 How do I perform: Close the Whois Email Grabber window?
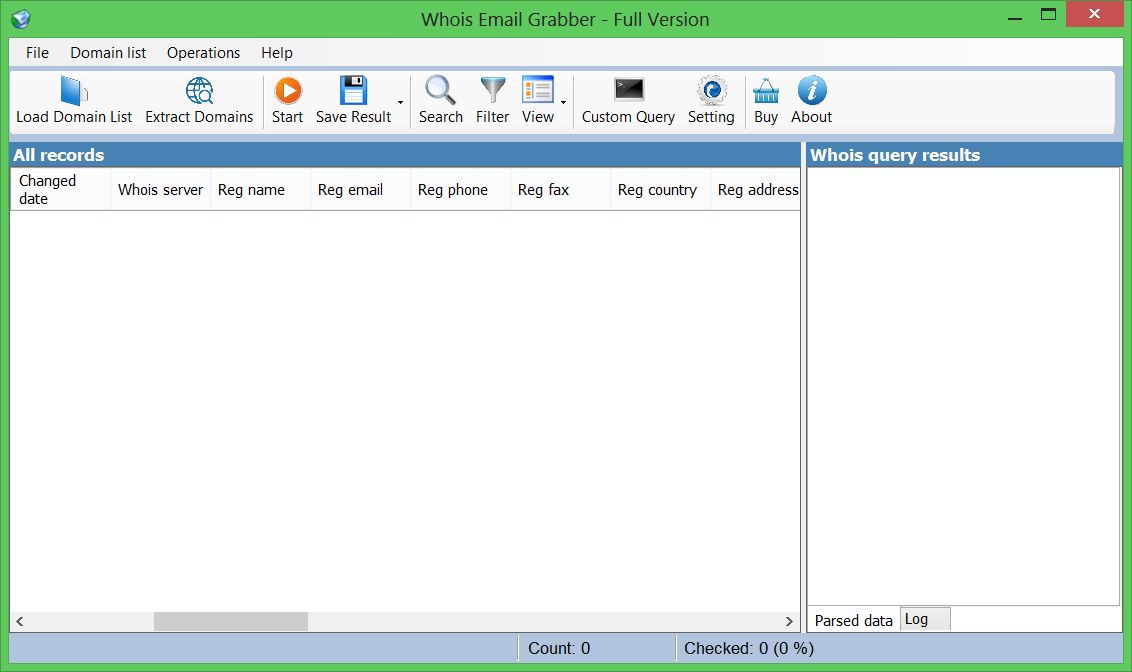(1094, 14)
